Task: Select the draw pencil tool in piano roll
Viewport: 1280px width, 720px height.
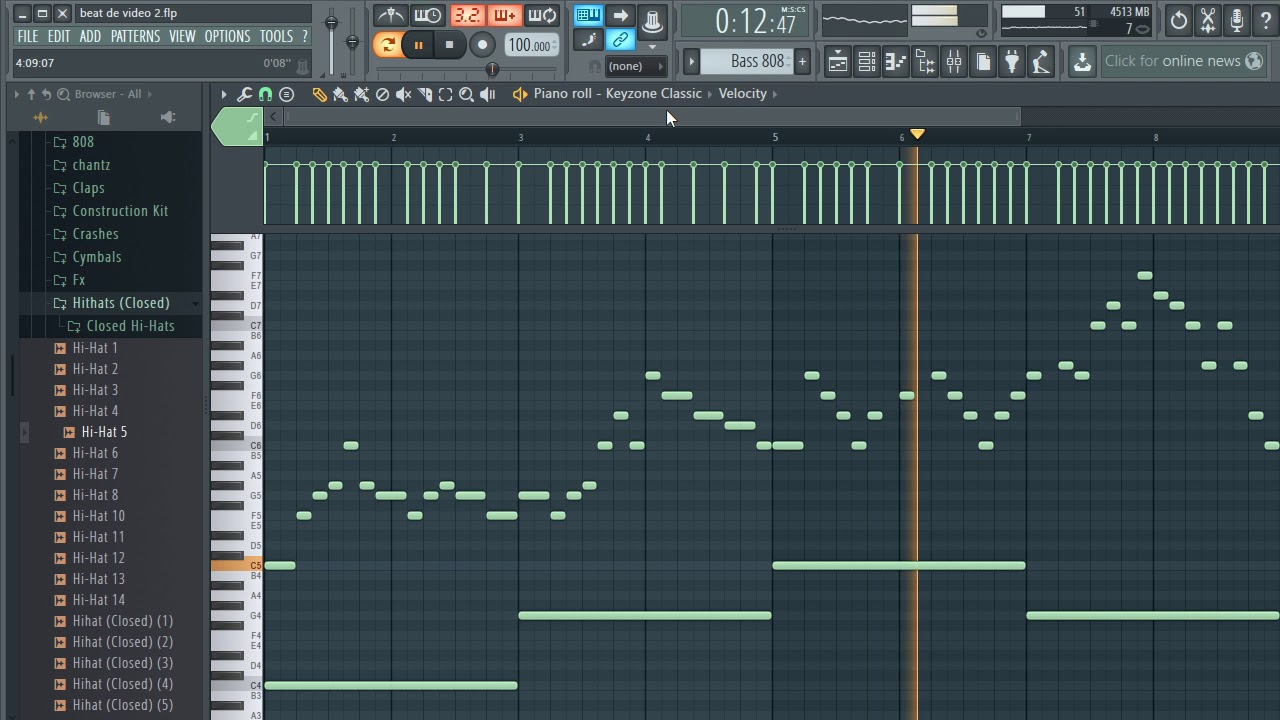Action: [319, 94]
